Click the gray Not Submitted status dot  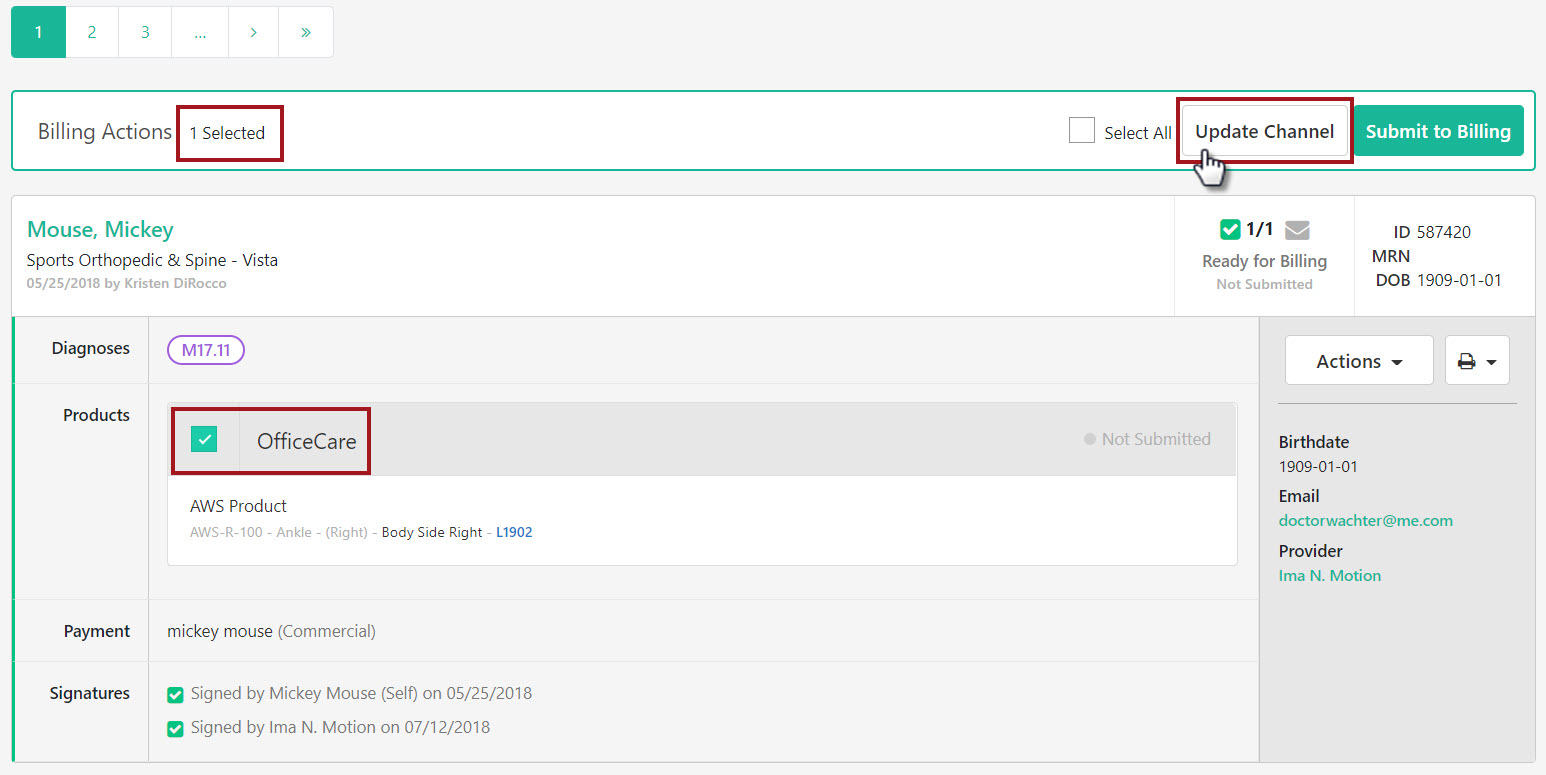point(1091,439)
